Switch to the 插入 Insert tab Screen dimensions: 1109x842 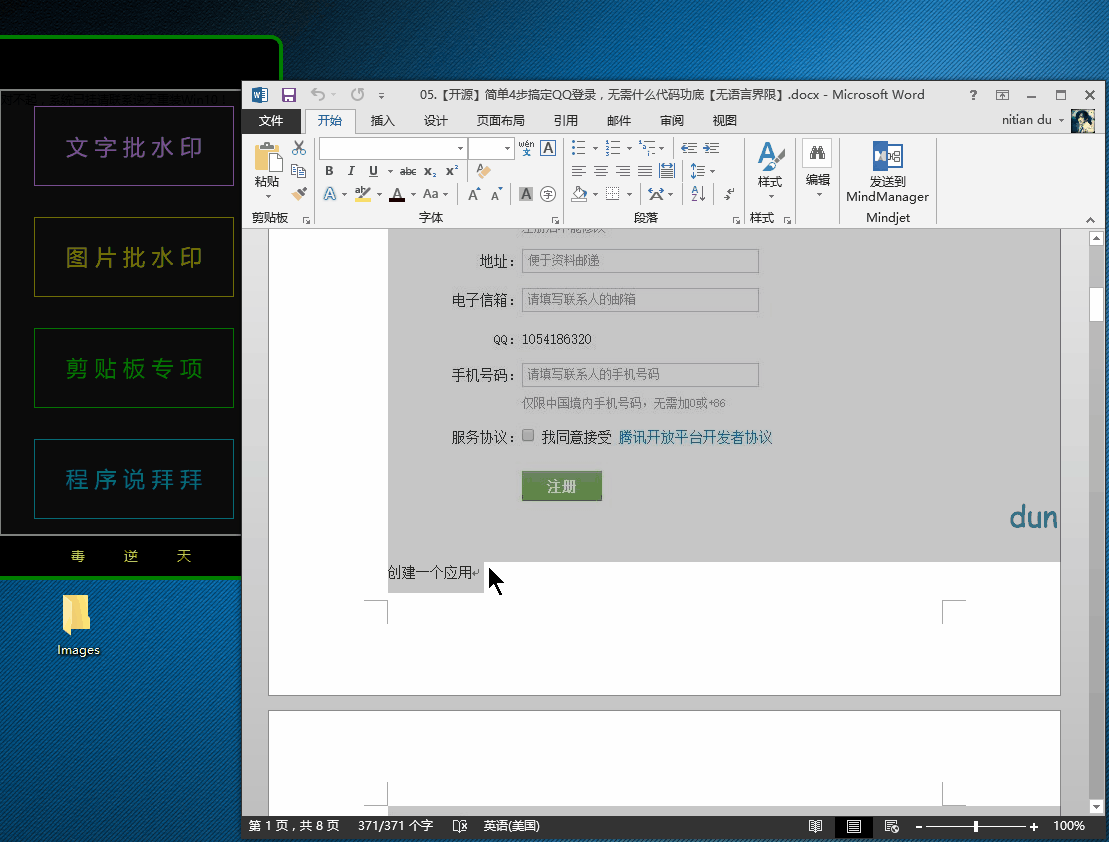pyautogui.click(x=383, y=121)
